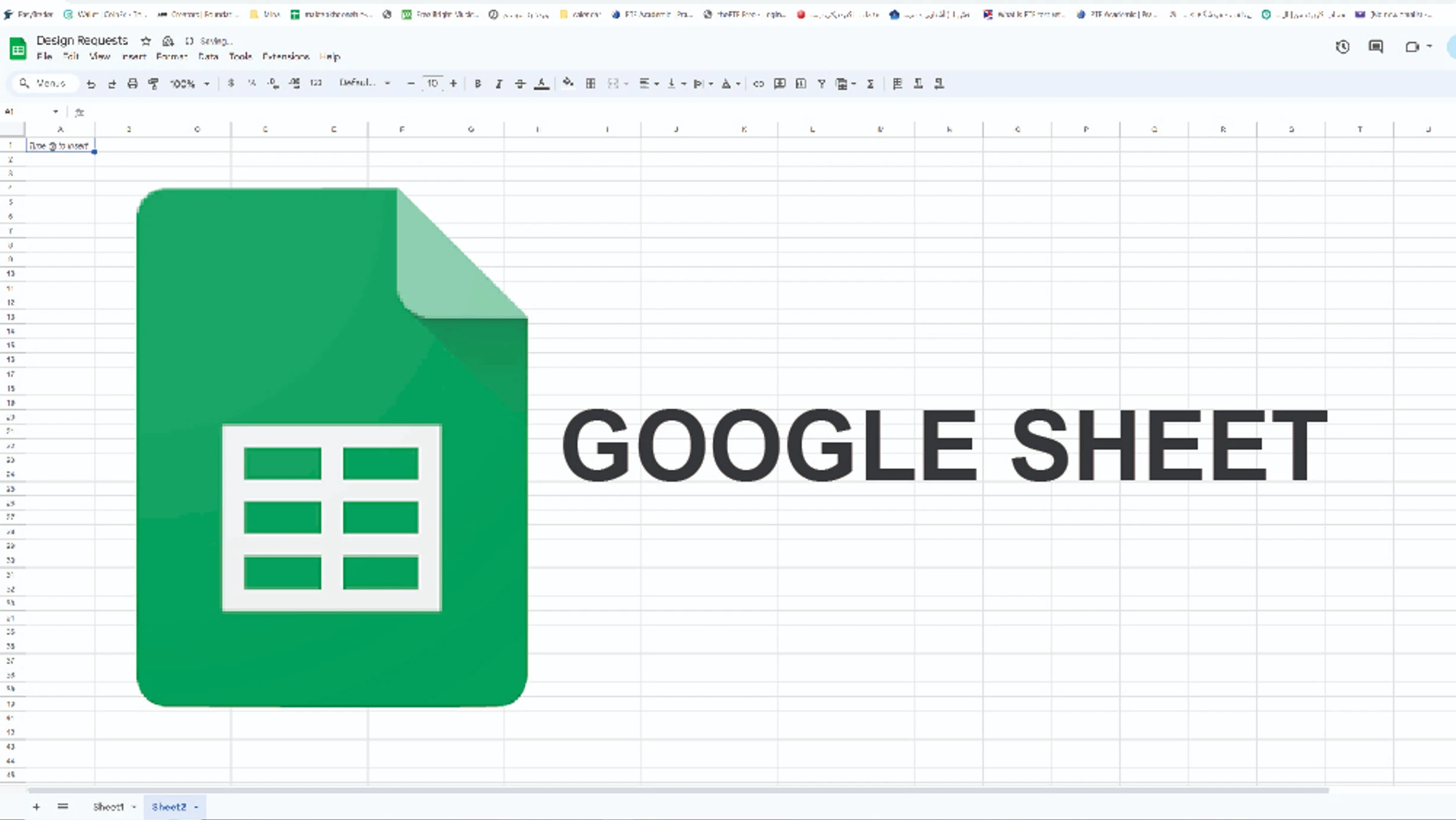Insert a comment from toolbar
The width and height of the screenshot is (1456, 820).
pos(780,84)
